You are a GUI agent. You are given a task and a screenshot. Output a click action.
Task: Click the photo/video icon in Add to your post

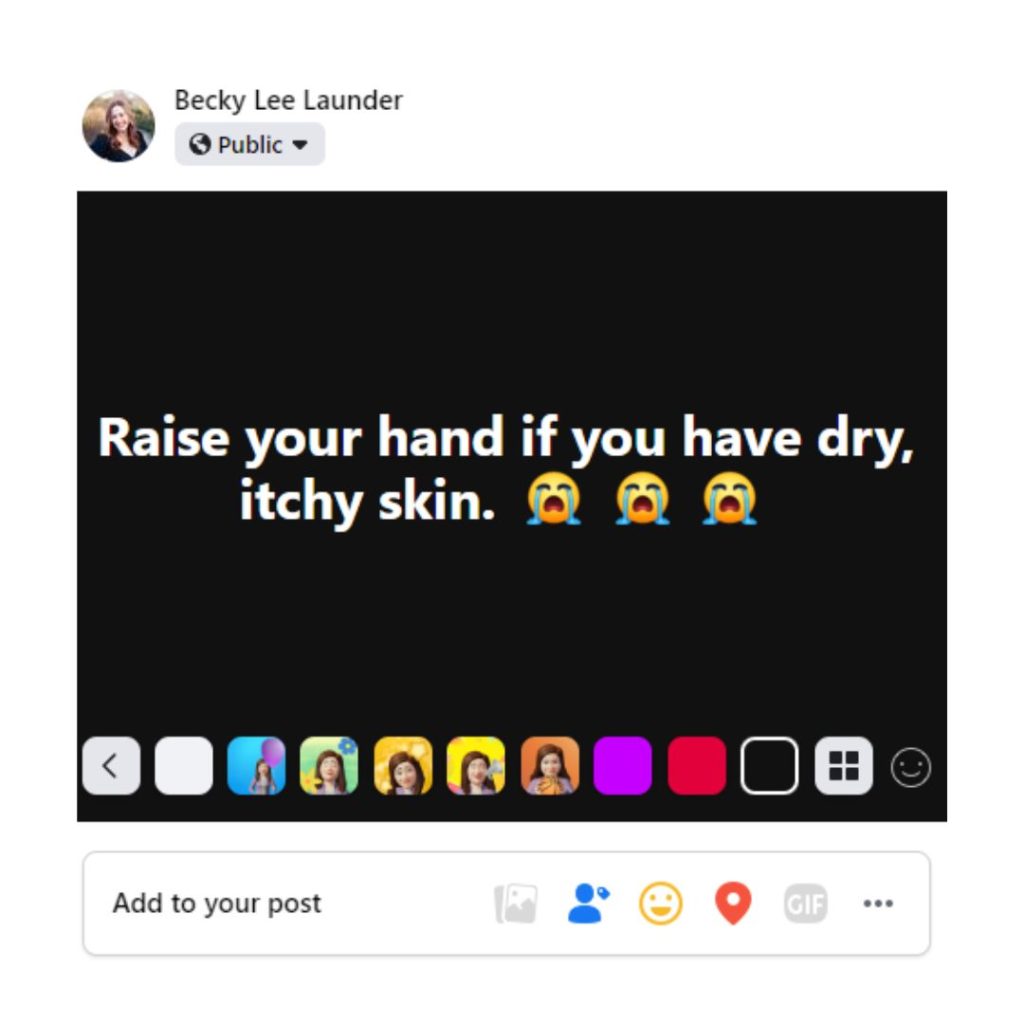click(516, 904)
